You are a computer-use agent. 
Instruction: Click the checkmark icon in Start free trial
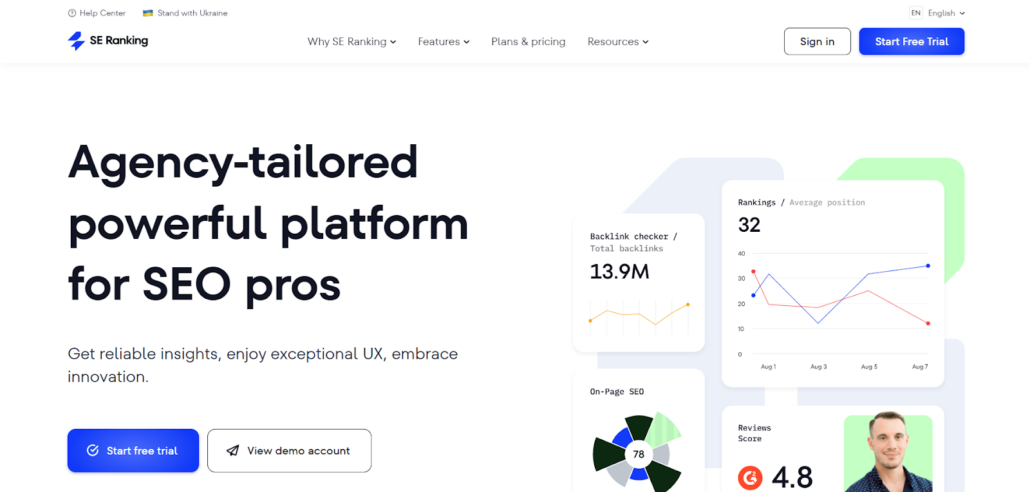click(x=93, y=451)
